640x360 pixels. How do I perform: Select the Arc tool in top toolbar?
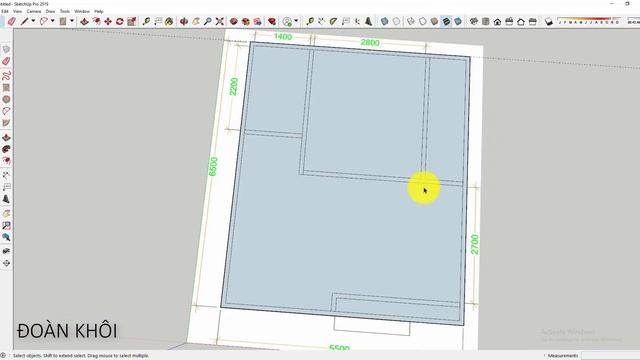(x=43, y=21)
